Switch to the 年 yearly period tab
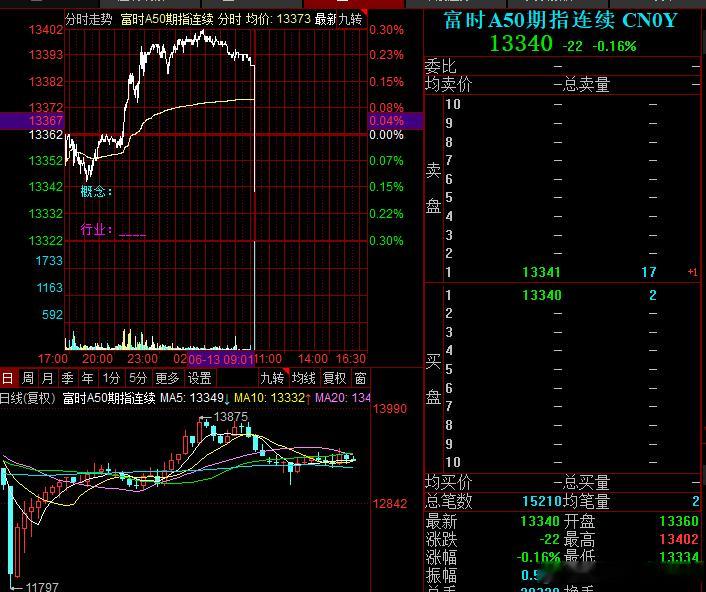Screen dimensions: 706x592 tap(87, 378)
